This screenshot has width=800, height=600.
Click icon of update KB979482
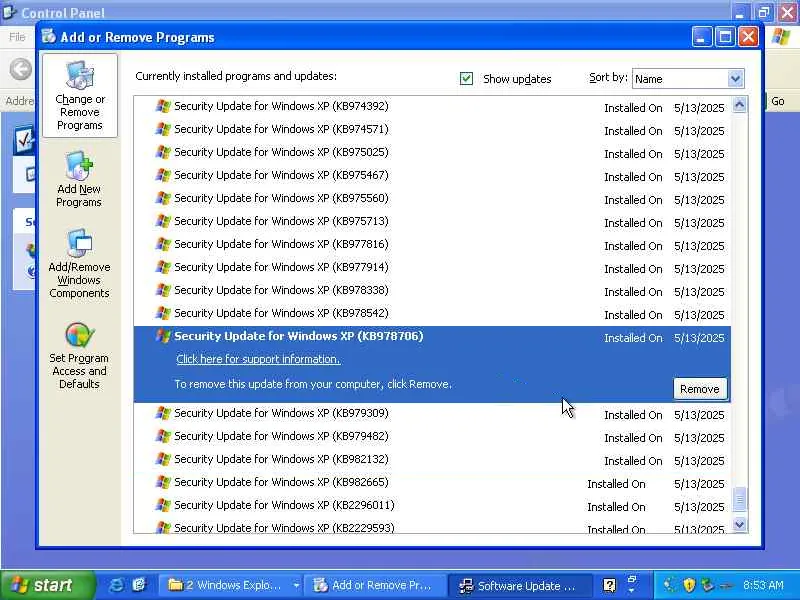pos(163,436)
